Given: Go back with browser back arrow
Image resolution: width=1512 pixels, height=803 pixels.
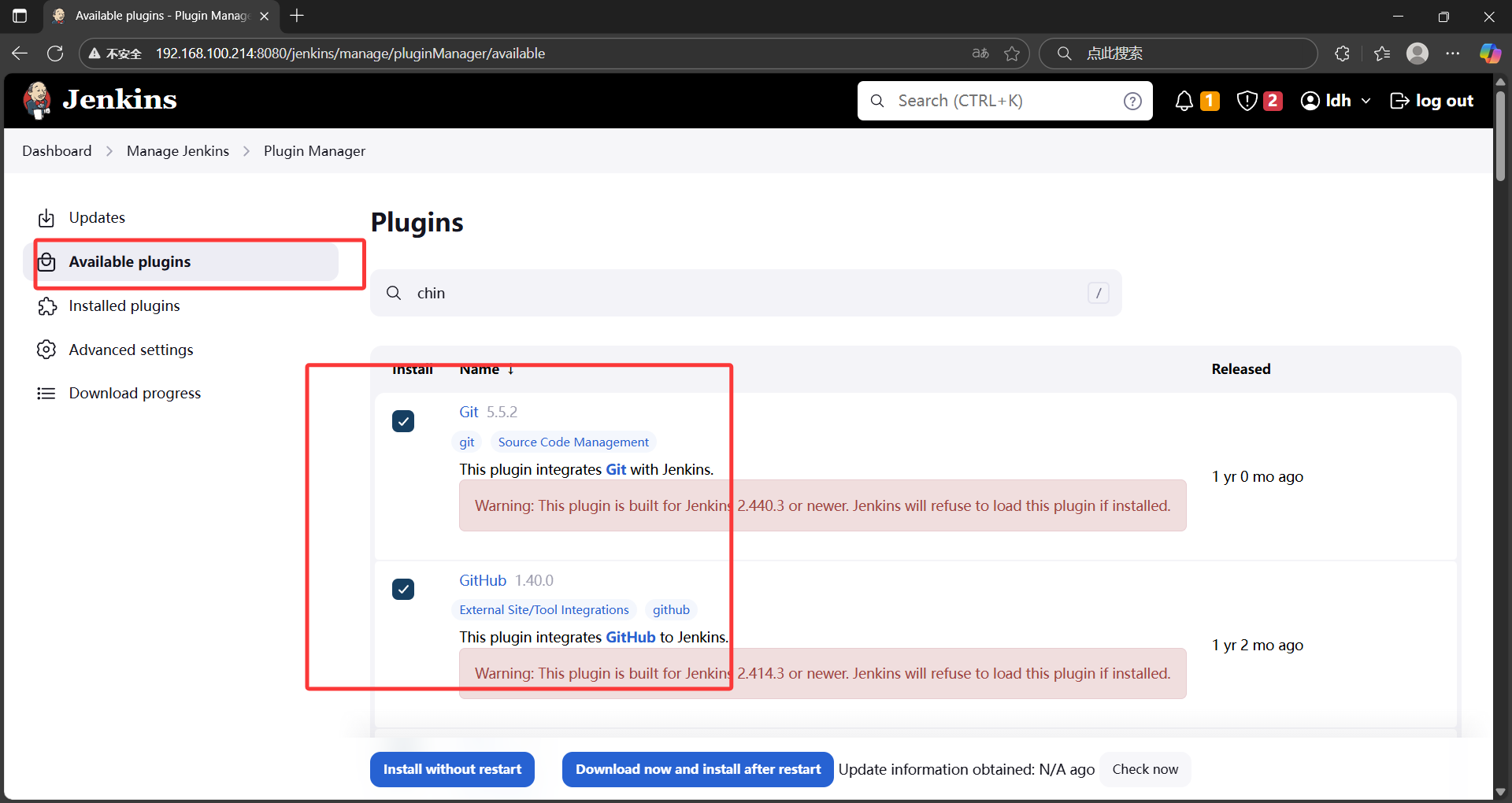Looking at the screenshot, I should [x=20, y=54].
